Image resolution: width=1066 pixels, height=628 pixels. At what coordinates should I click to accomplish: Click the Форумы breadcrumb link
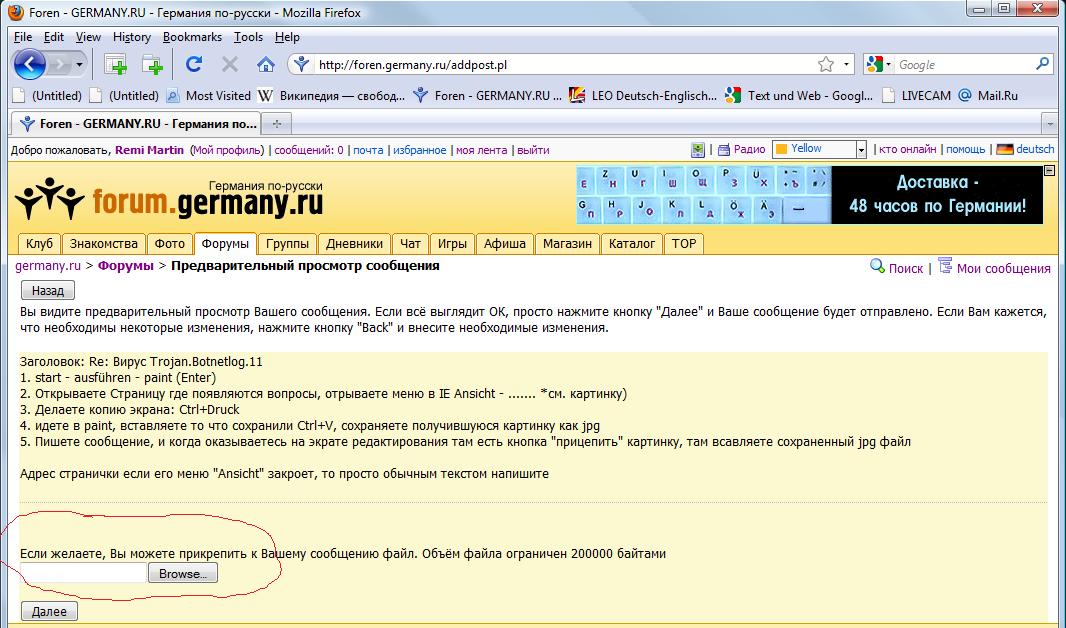point(126,266)
